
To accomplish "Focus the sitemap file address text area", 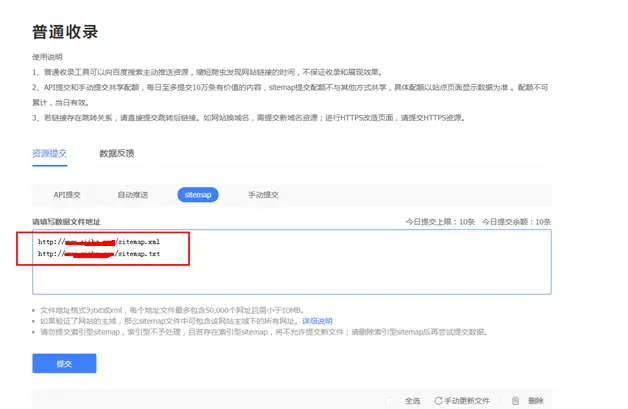I will pyautogui.click(x=292, y=262).
